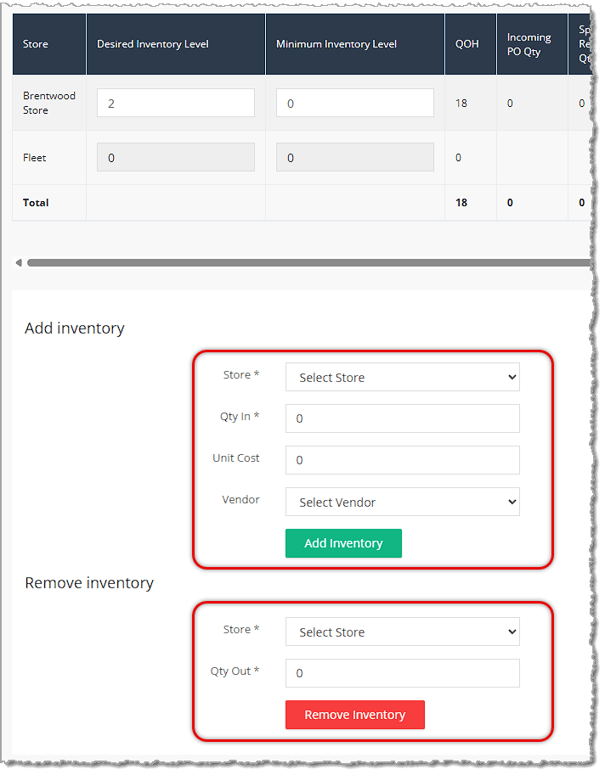
Task: Click the Qty Out label
Action: click(x=235, y=671)
